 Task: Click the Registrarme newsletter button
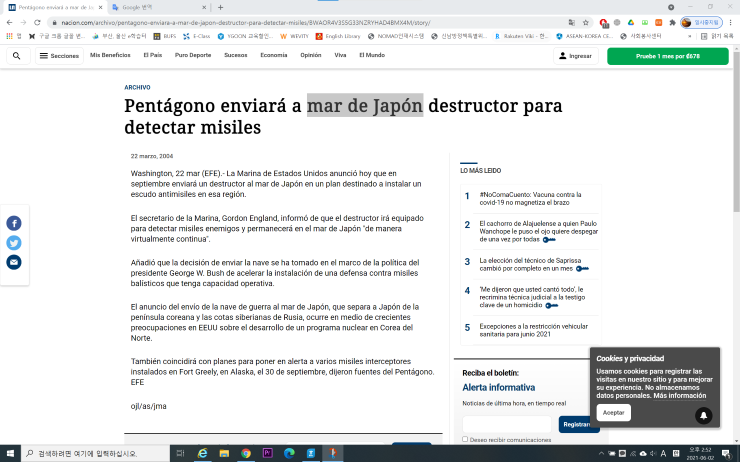(579, 424)
